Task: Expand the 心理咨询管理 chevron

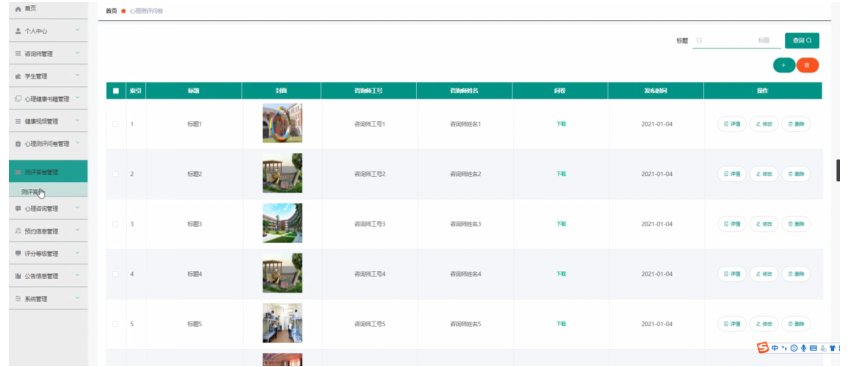Action: (77, 208)
